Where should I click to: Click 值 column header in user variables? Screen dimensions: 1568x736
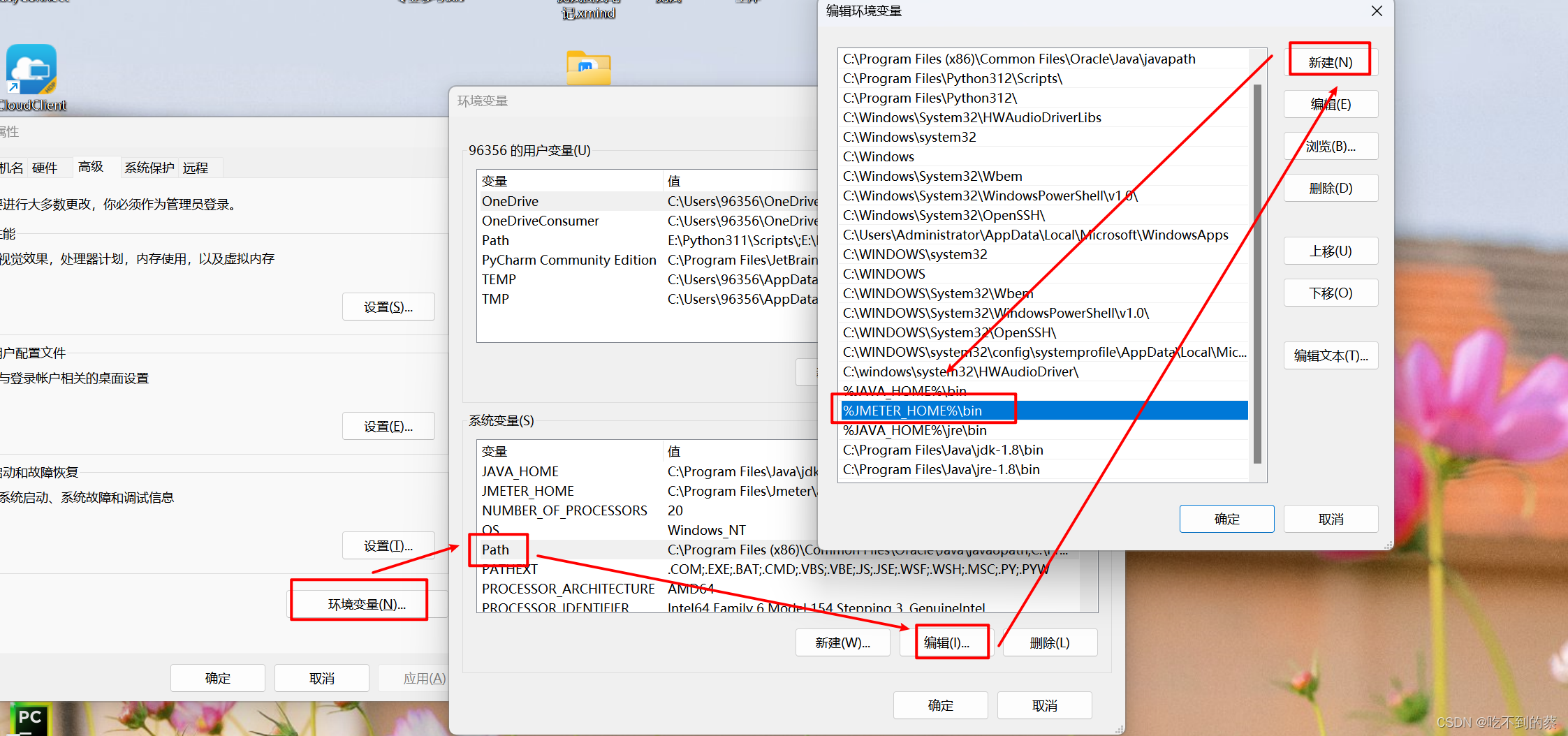(x=740, y=181)
